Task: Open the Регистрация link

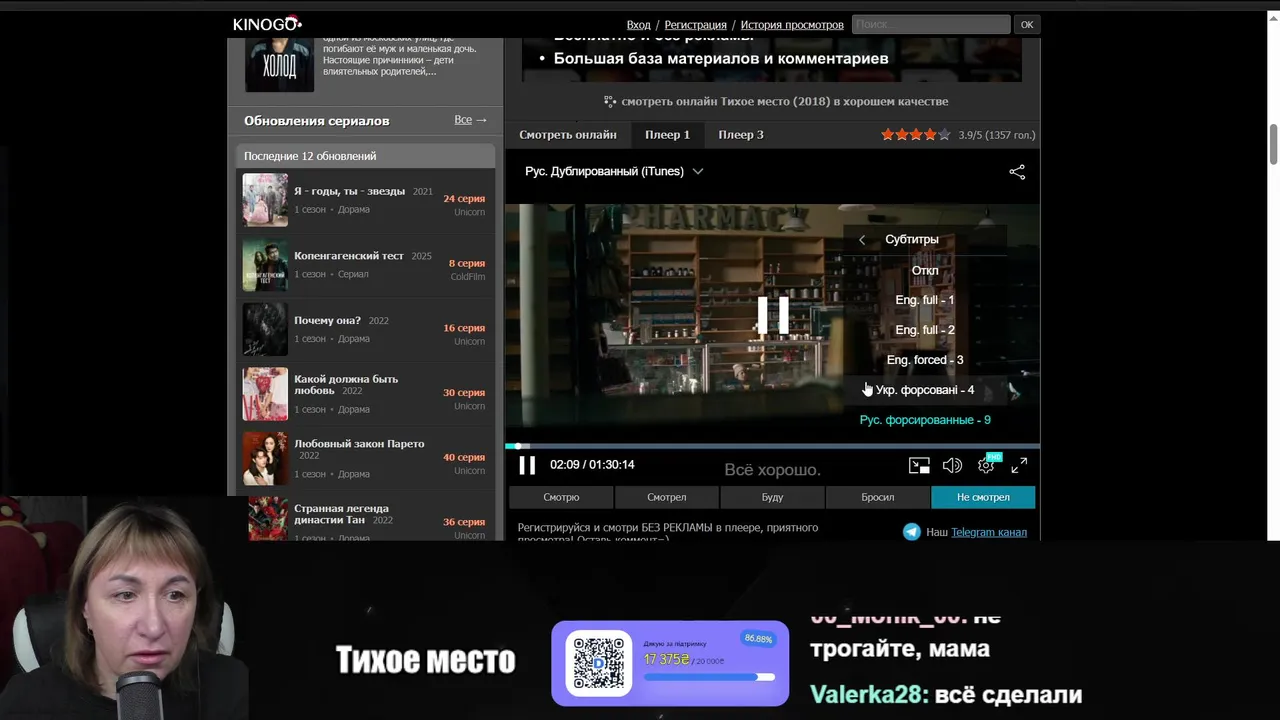Action: [695, 25]
